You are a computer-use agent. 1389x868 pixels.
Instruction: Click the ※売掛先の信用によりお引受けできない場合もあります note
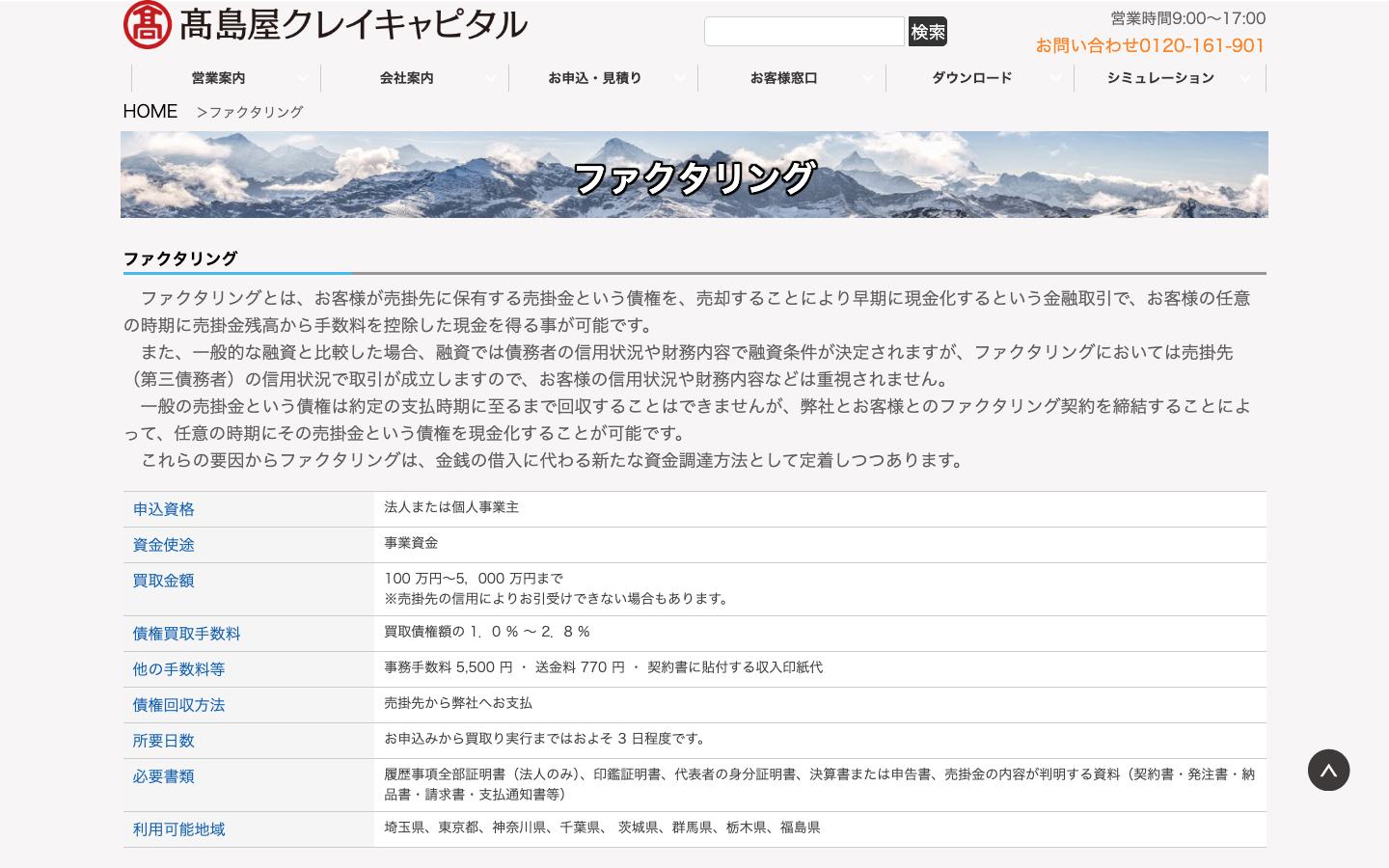558,599
